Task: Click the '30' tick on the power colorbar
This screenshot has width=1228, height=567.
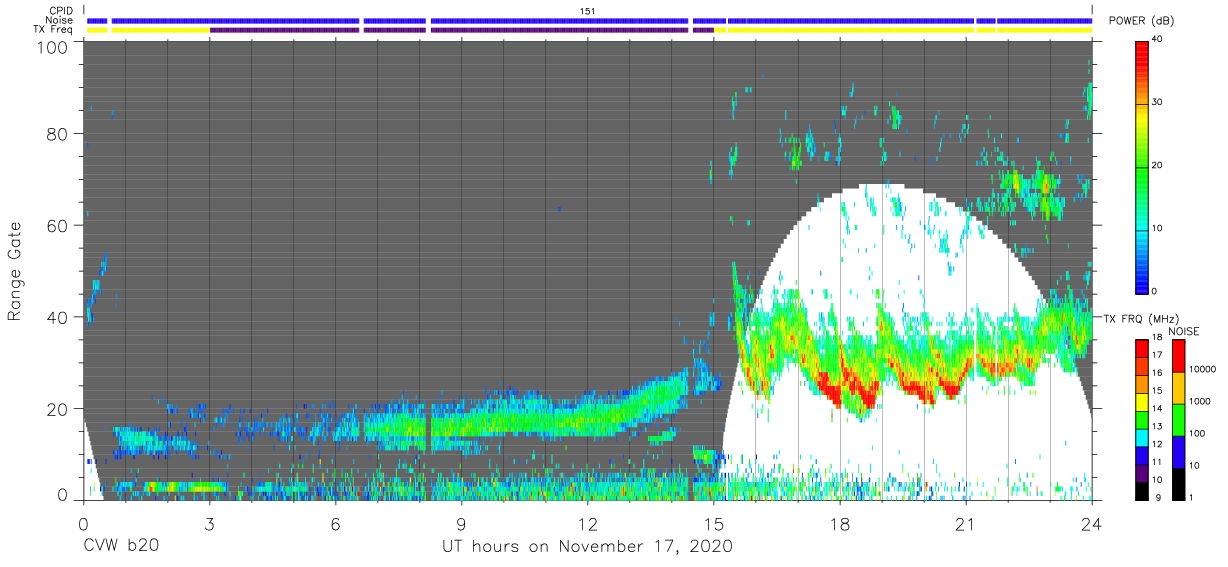Action: [1158, 102]
